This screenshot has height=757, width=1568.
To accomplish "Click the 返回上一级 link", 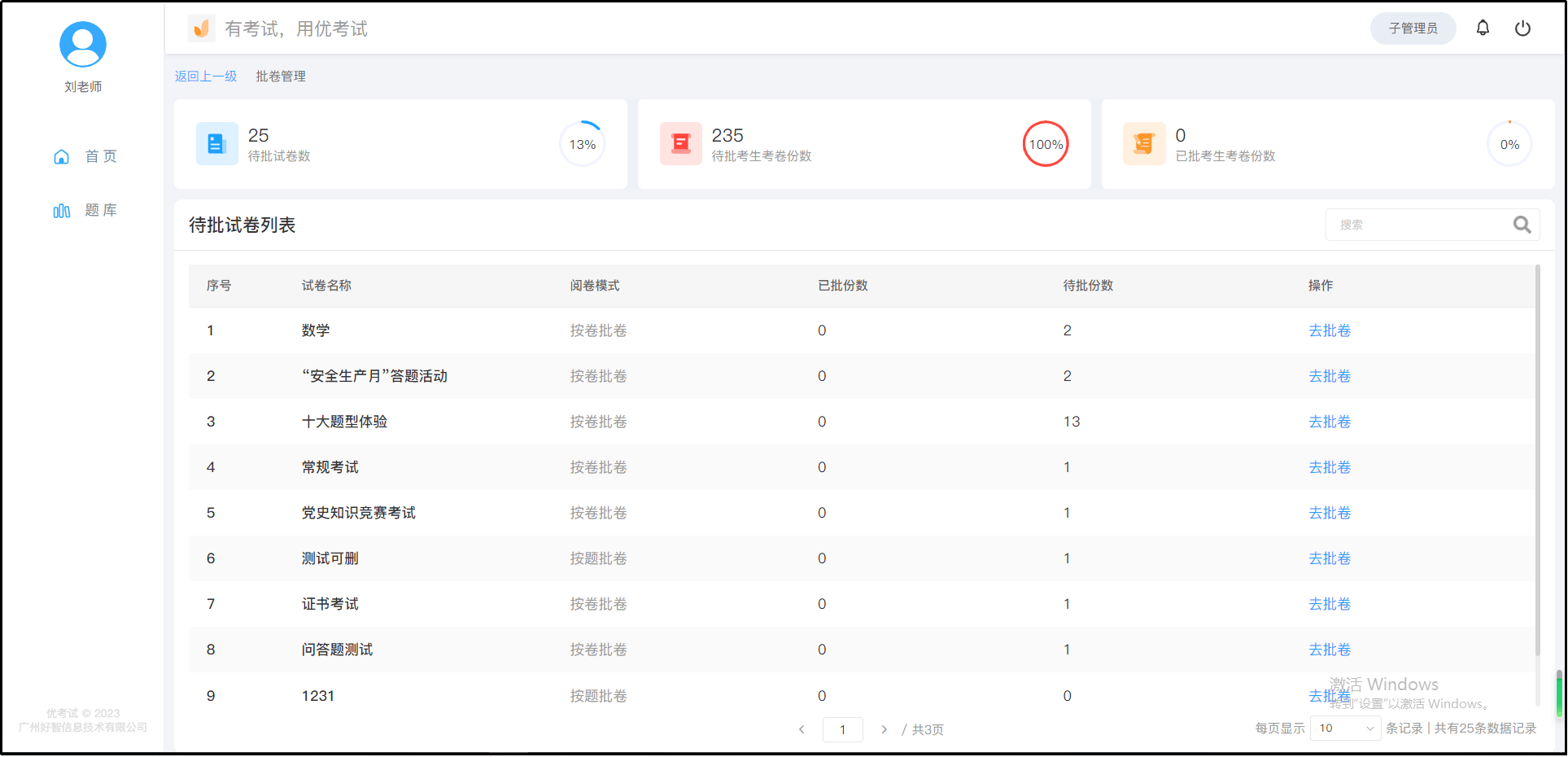I will click(x=206, y=76).
